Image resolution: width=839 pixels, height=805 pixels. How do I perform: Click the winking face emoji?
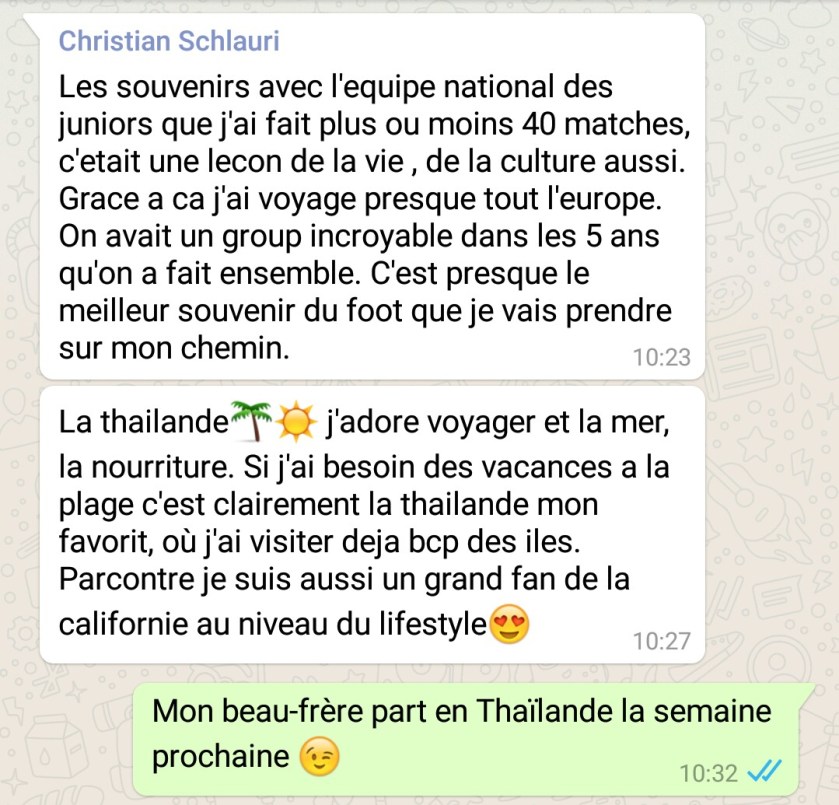click(x=319, y=756)
